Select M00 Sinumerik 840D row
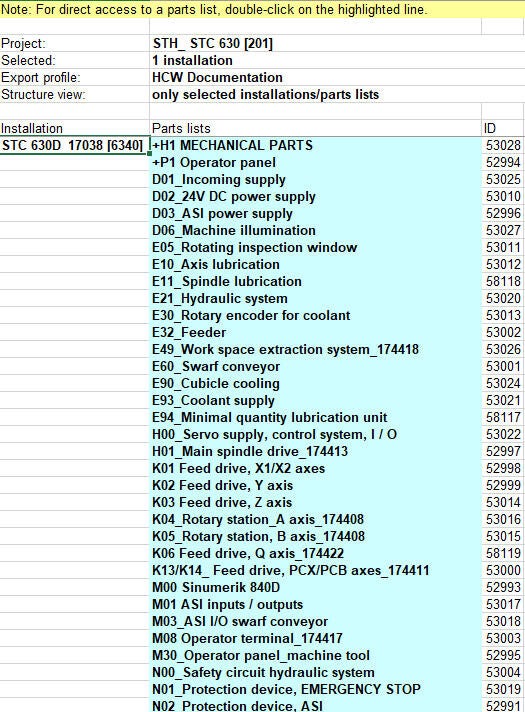This screenshot has height=712, width=525. point(315,587)
